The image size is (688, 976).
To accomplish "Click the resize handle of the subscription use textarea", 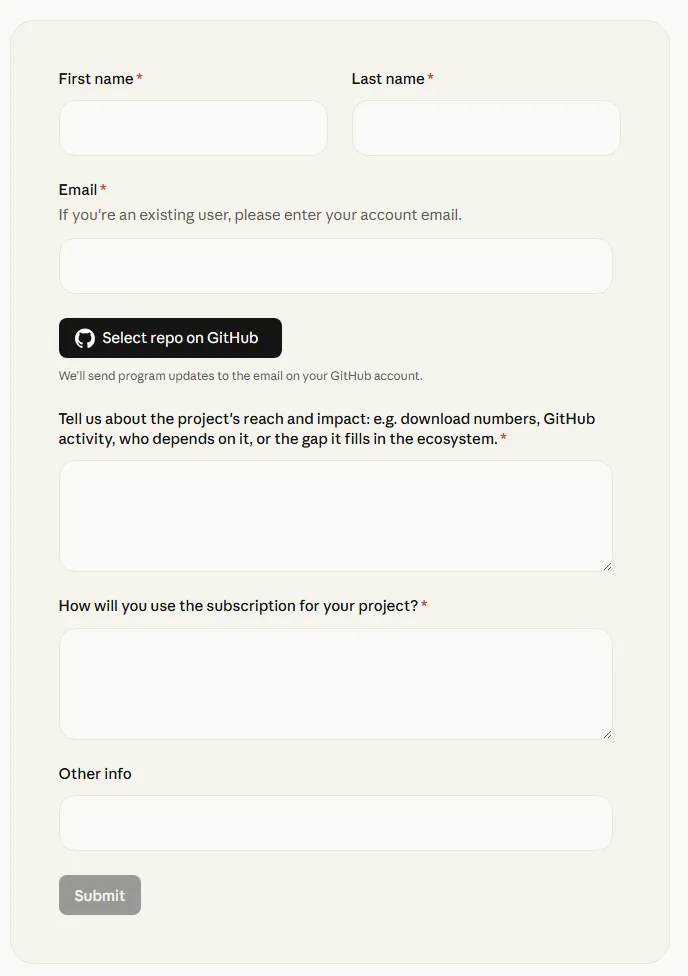I will pos(607,734).
